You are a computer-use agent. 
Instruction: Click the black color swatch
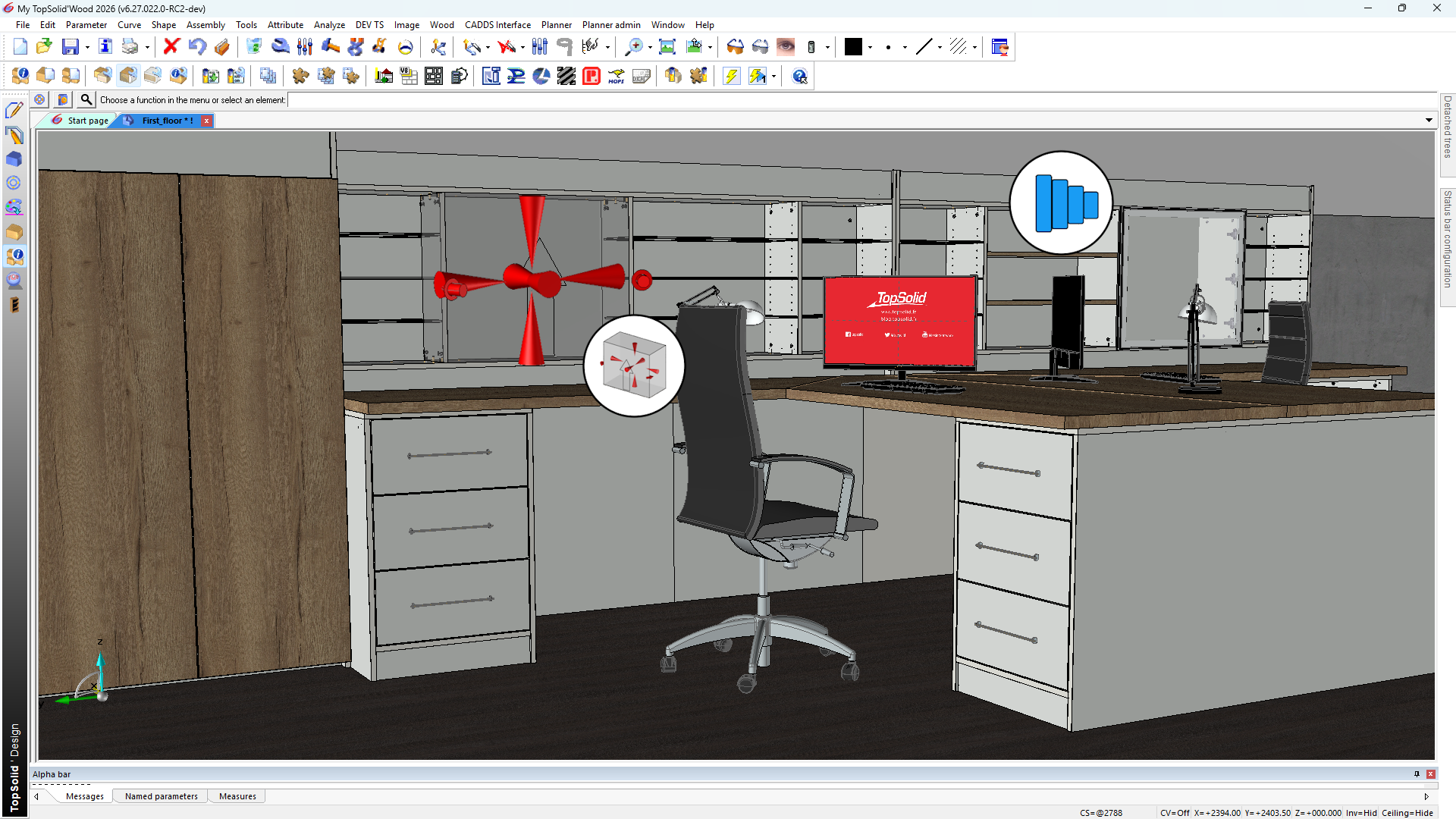tap(853, 47)
